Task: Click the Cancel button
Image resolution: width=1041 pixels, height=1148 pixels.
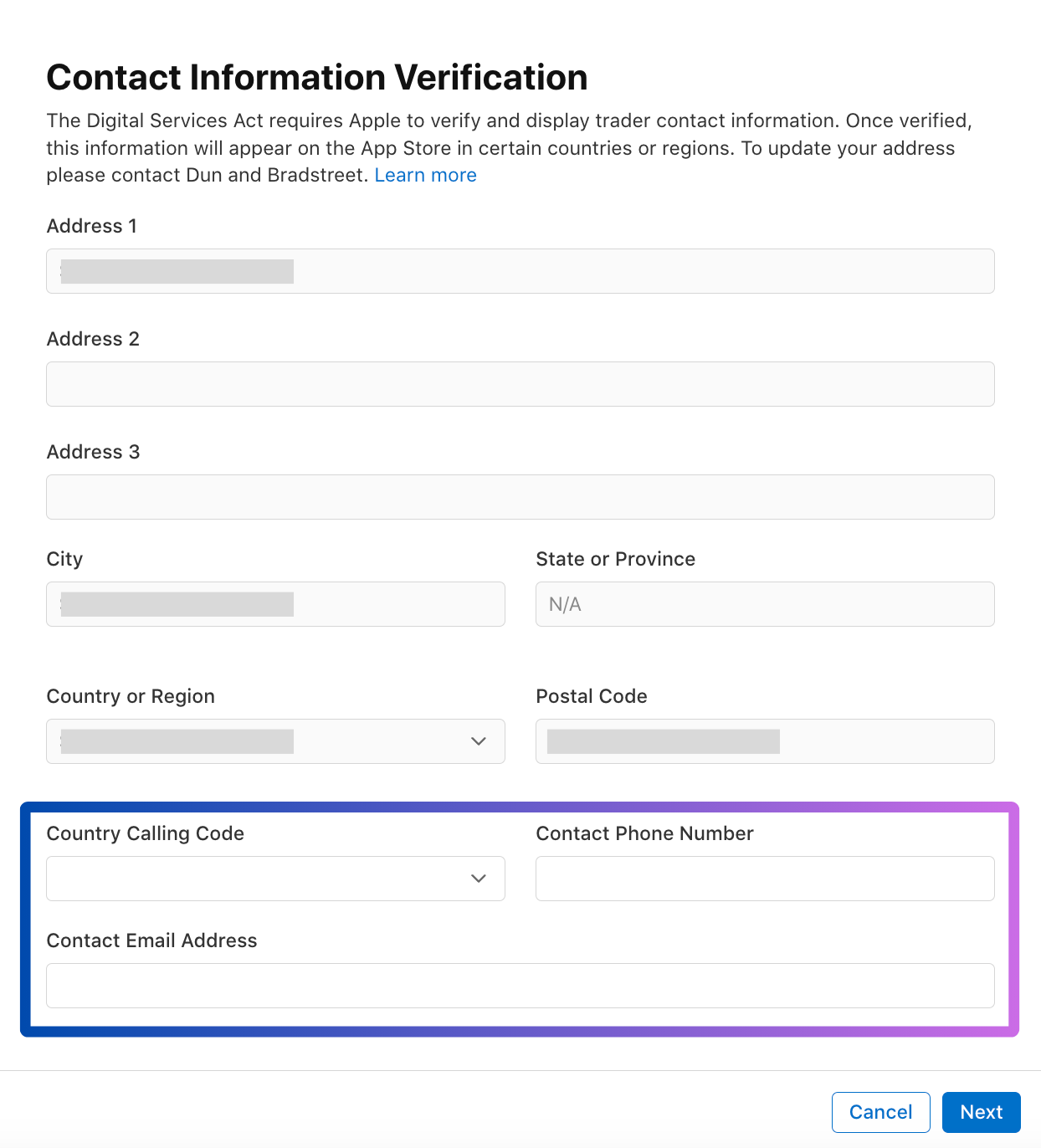Action: coord(880,1112)
